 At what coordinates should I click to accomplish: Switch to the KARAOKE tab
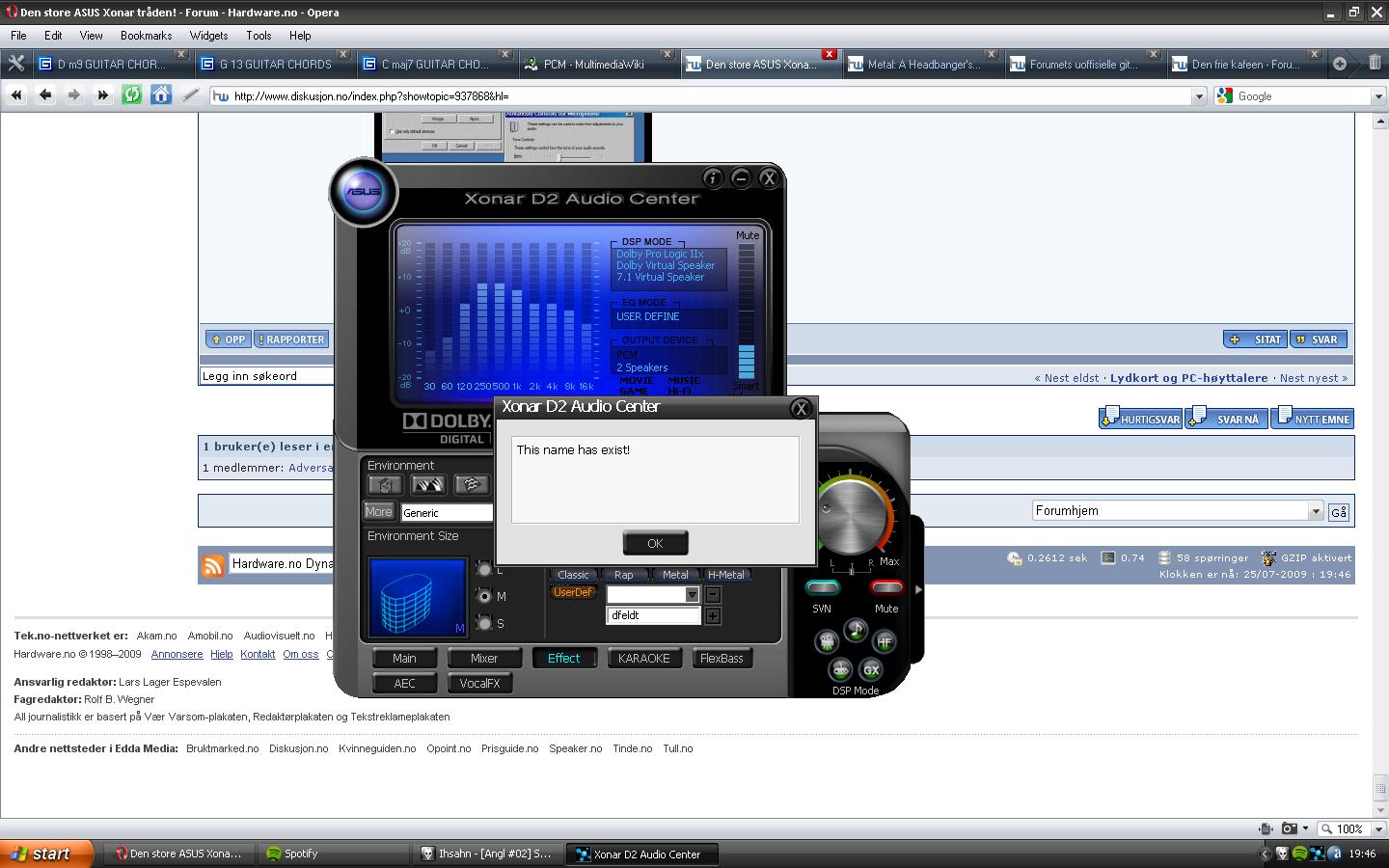click(x=643, y=659)
